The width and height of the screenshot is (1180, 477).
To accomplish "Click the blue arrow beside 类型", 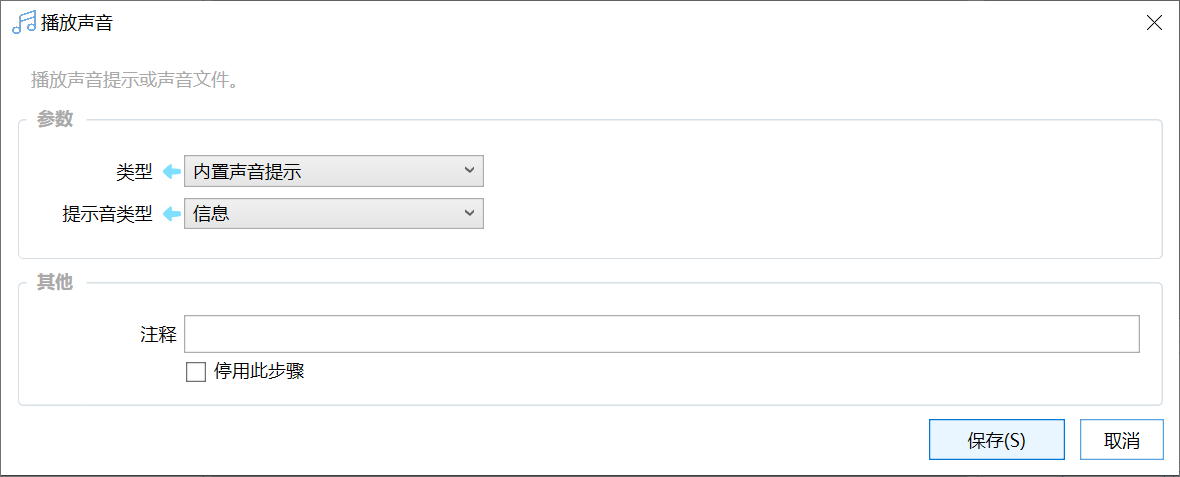I will coord(171,172).
